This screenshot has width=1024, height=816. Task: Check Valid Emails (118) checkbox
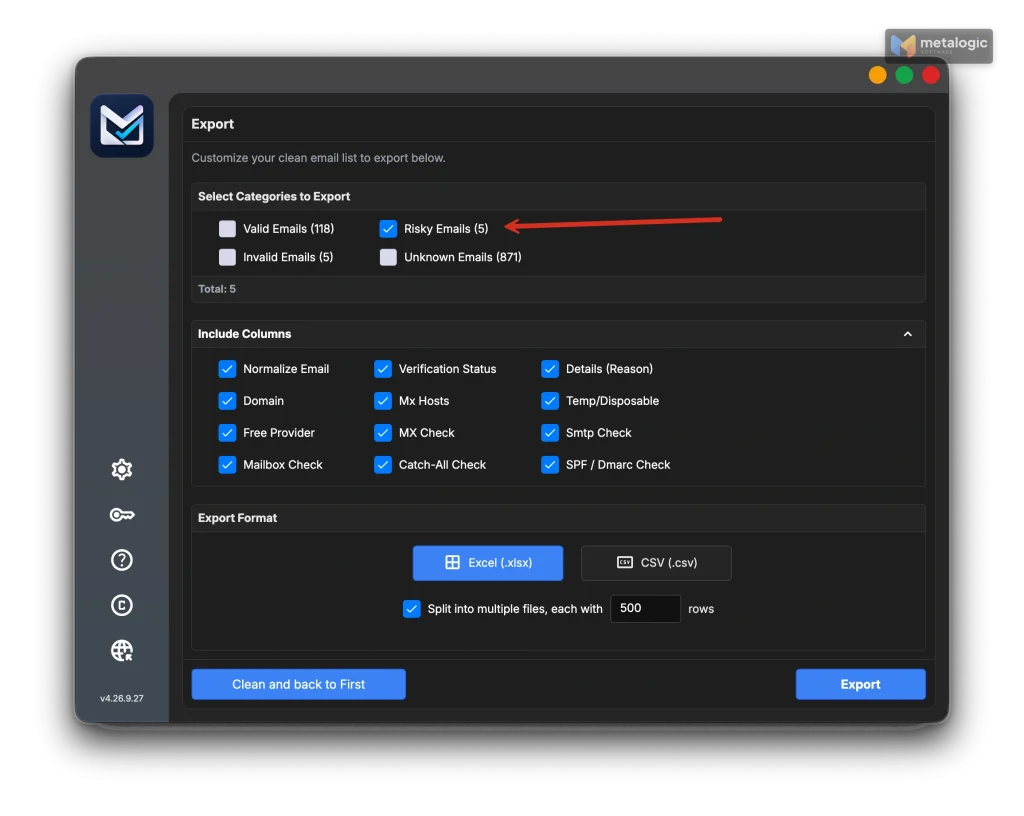(227, 228)
